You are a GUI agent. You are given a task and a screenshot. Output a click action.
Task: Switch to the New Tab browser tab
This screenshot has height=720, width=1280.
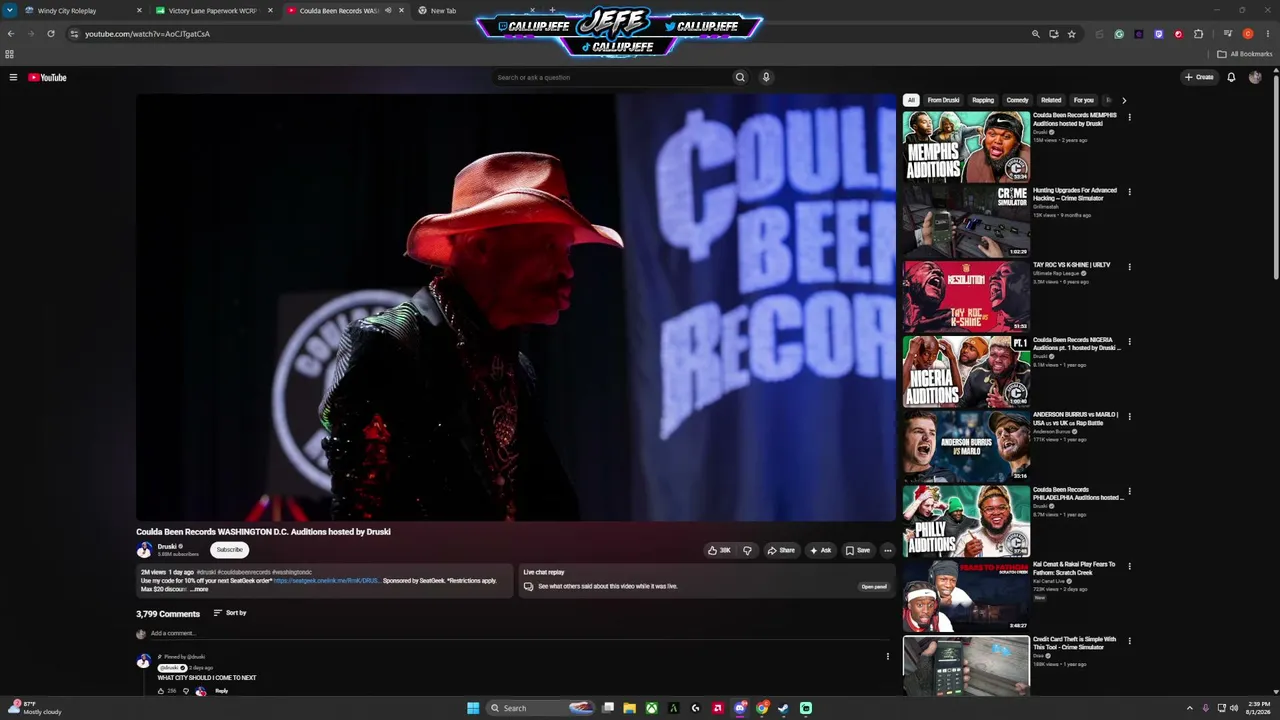point(475,11)
